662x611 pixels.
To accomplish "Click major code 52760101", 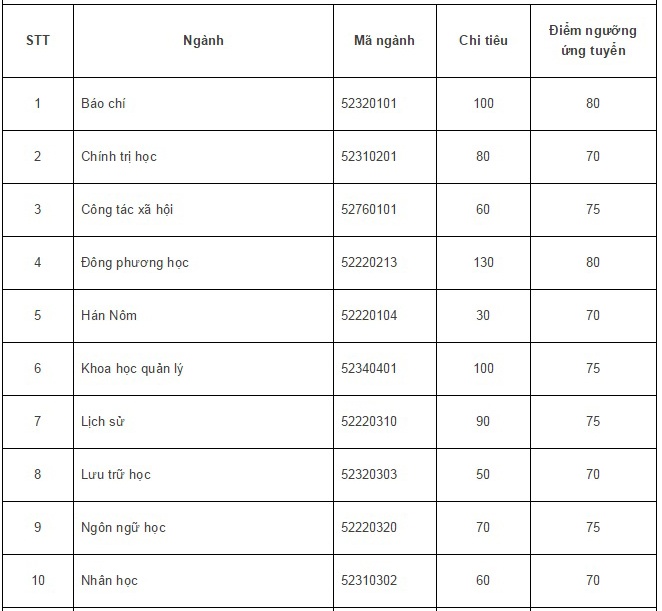I will [x=369, y=210].
